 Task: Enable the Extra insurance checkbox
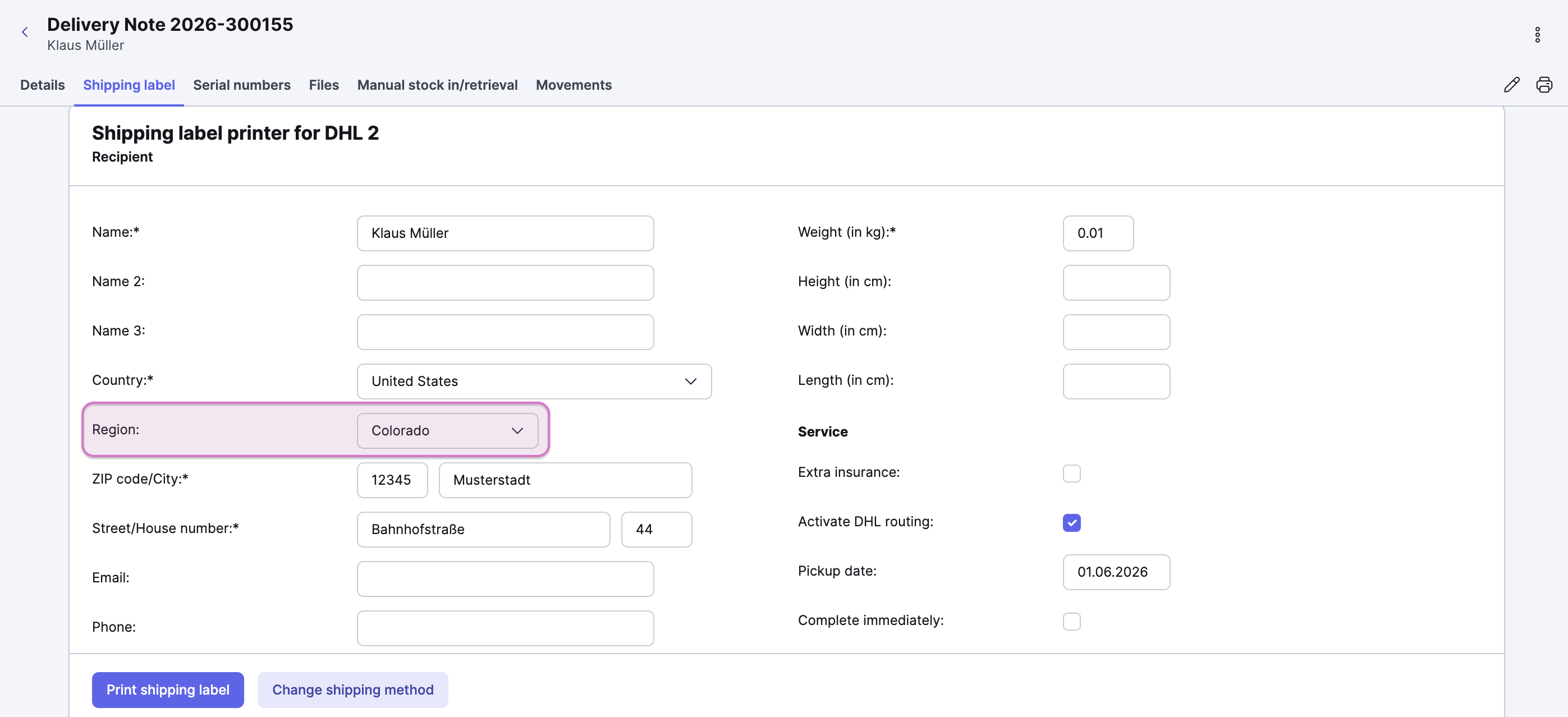tap(1071, 473)
